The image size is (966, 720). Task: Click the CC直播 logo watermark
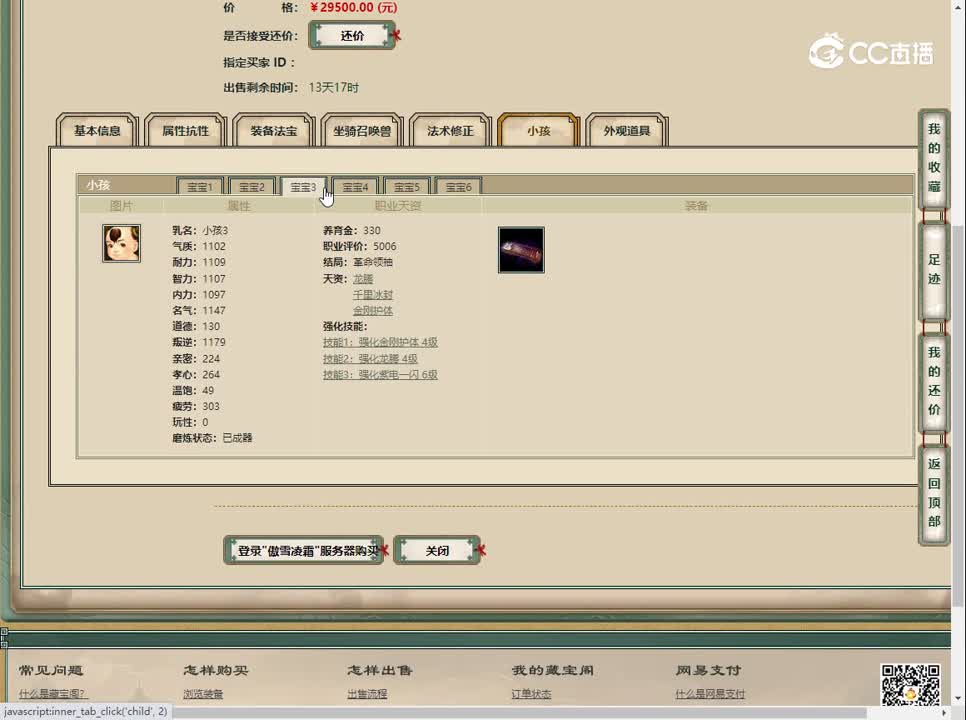point(871,52)
